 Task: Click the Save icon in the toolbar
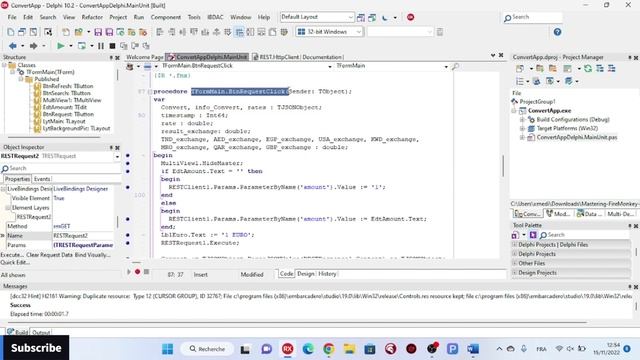pyautogui.click(x=98, y=32)
